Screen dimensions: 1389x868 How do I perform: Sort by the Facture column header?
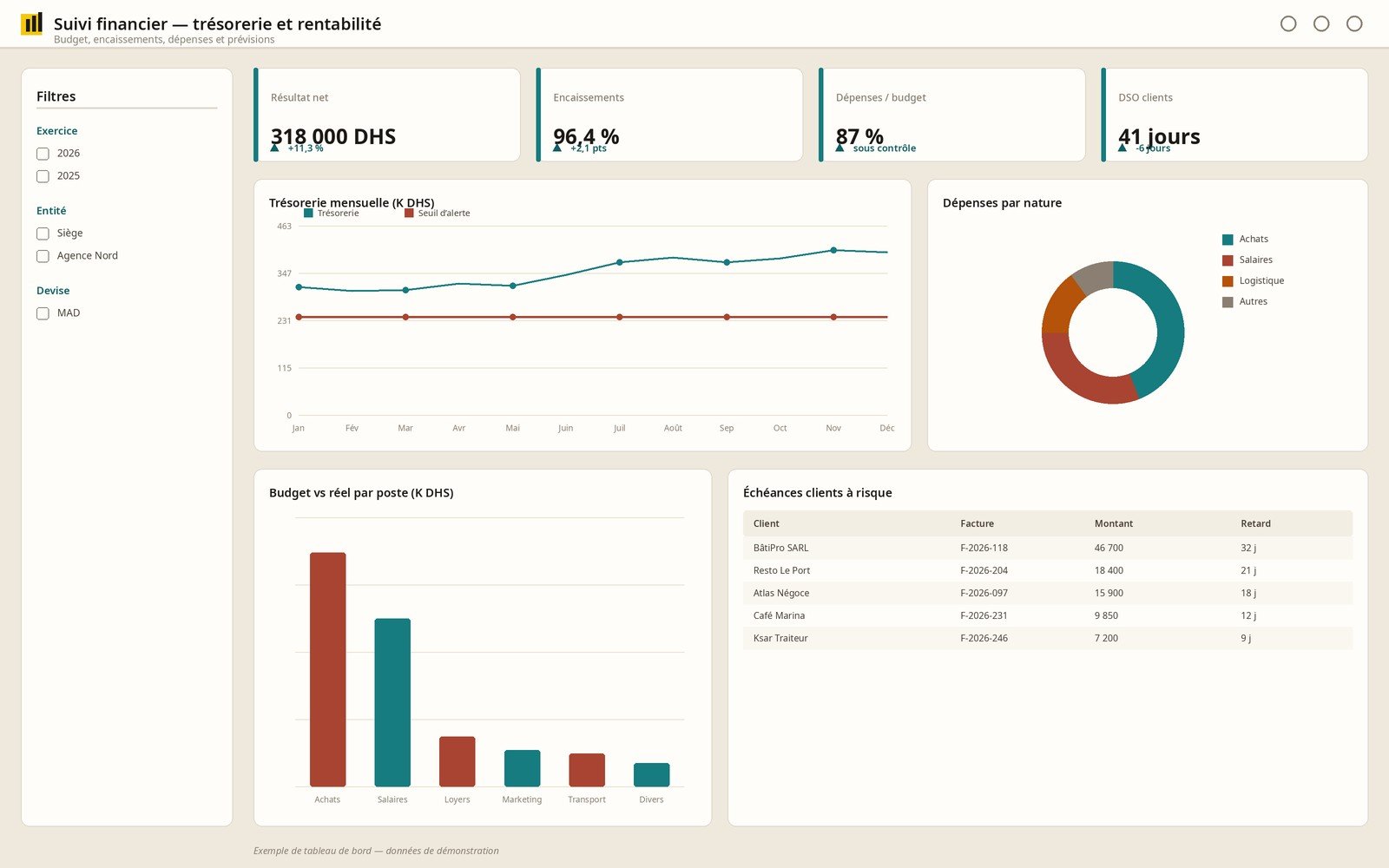(977, 523)
